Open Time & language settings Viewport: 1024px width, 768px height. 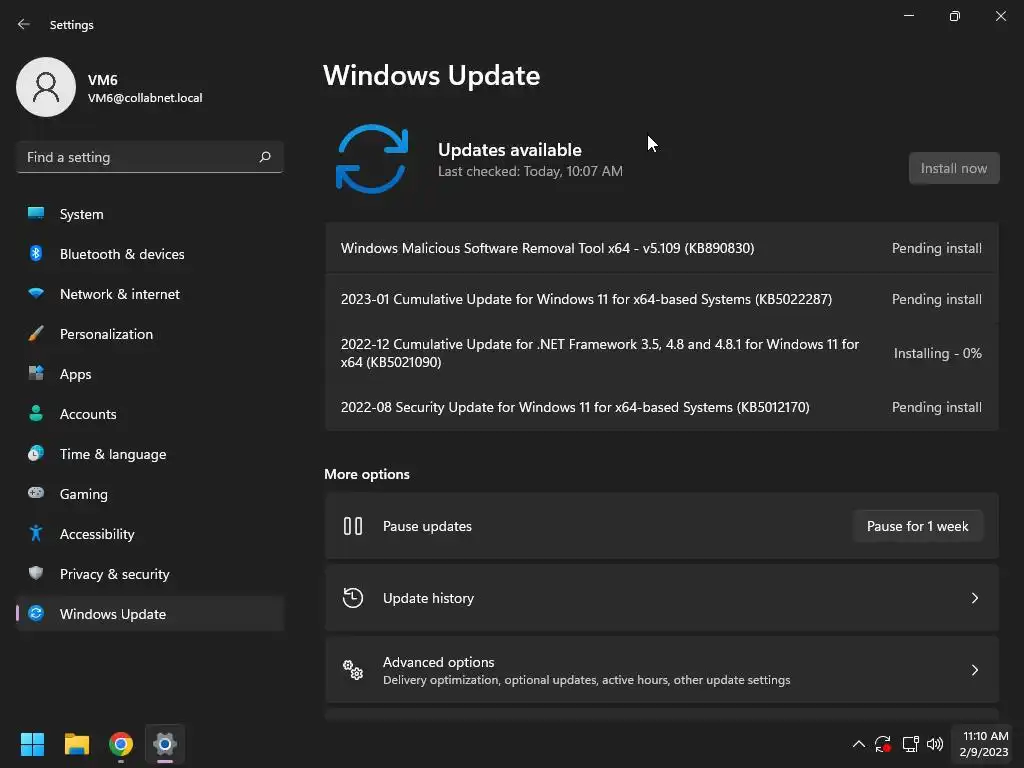pos(150,454)
